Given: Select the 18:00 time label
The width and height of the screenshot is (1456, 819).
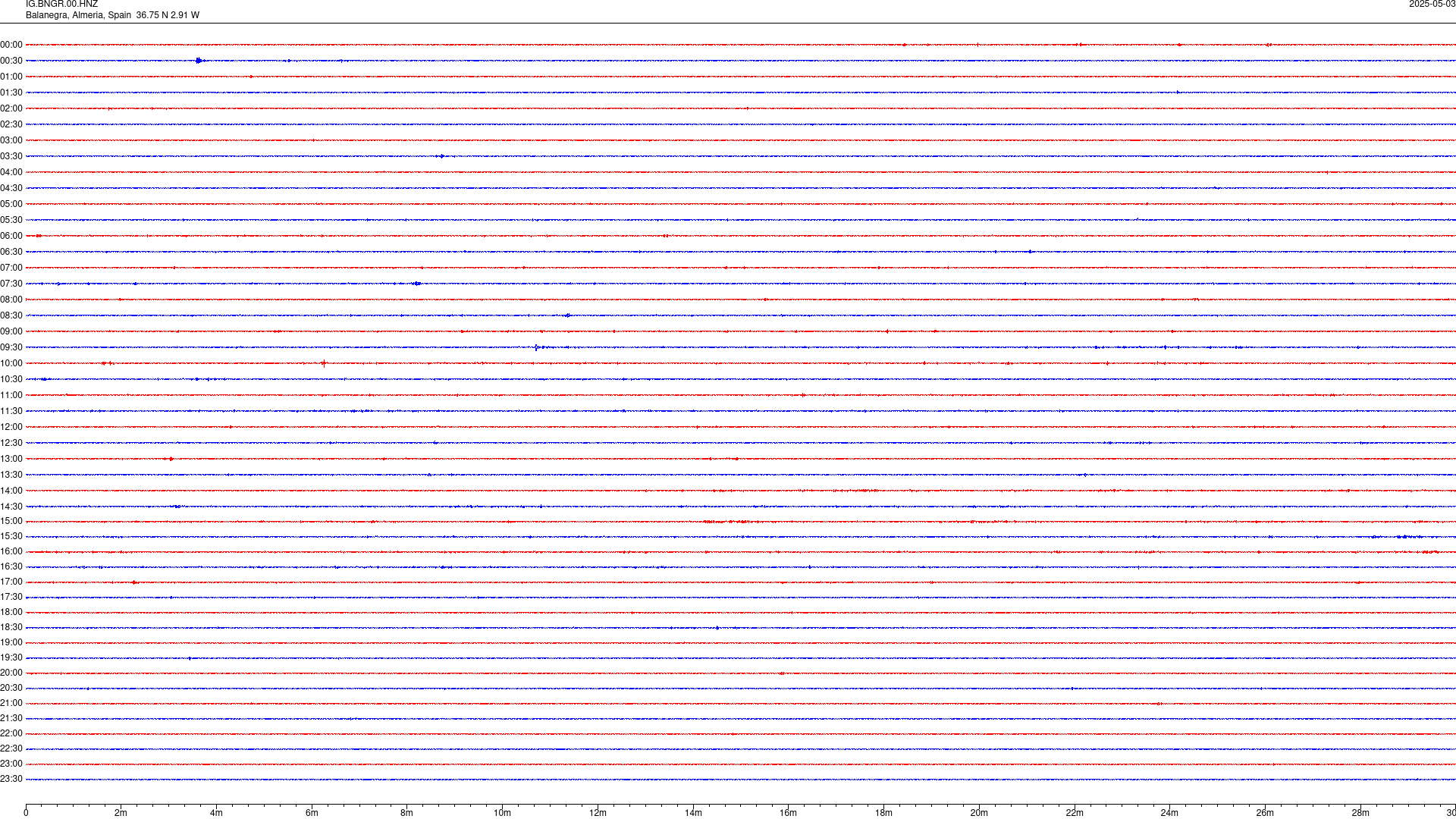Looking at the screenshot, I should [x=11, y=612].
